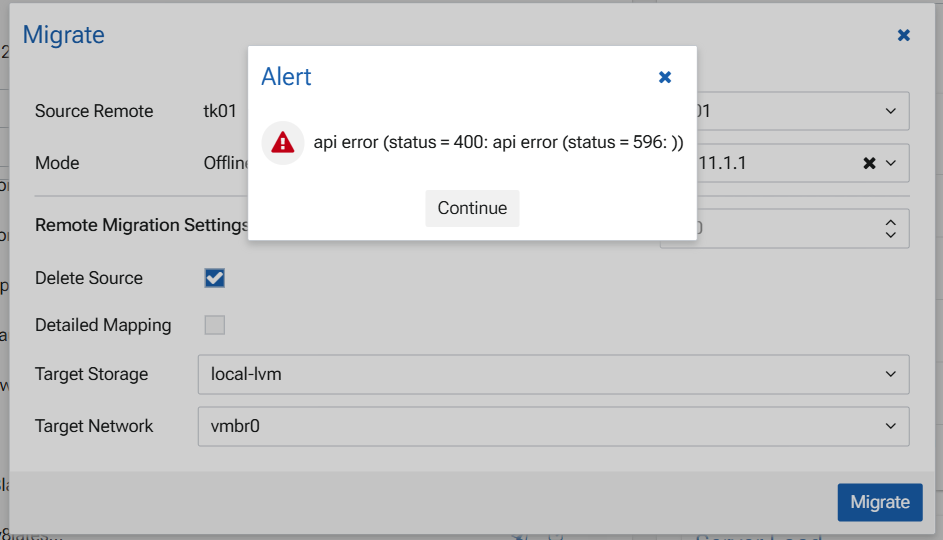Clear the 11.1.1 field with x icon
Viewport: 943px width, 540px height.
(x=869, y=163)
